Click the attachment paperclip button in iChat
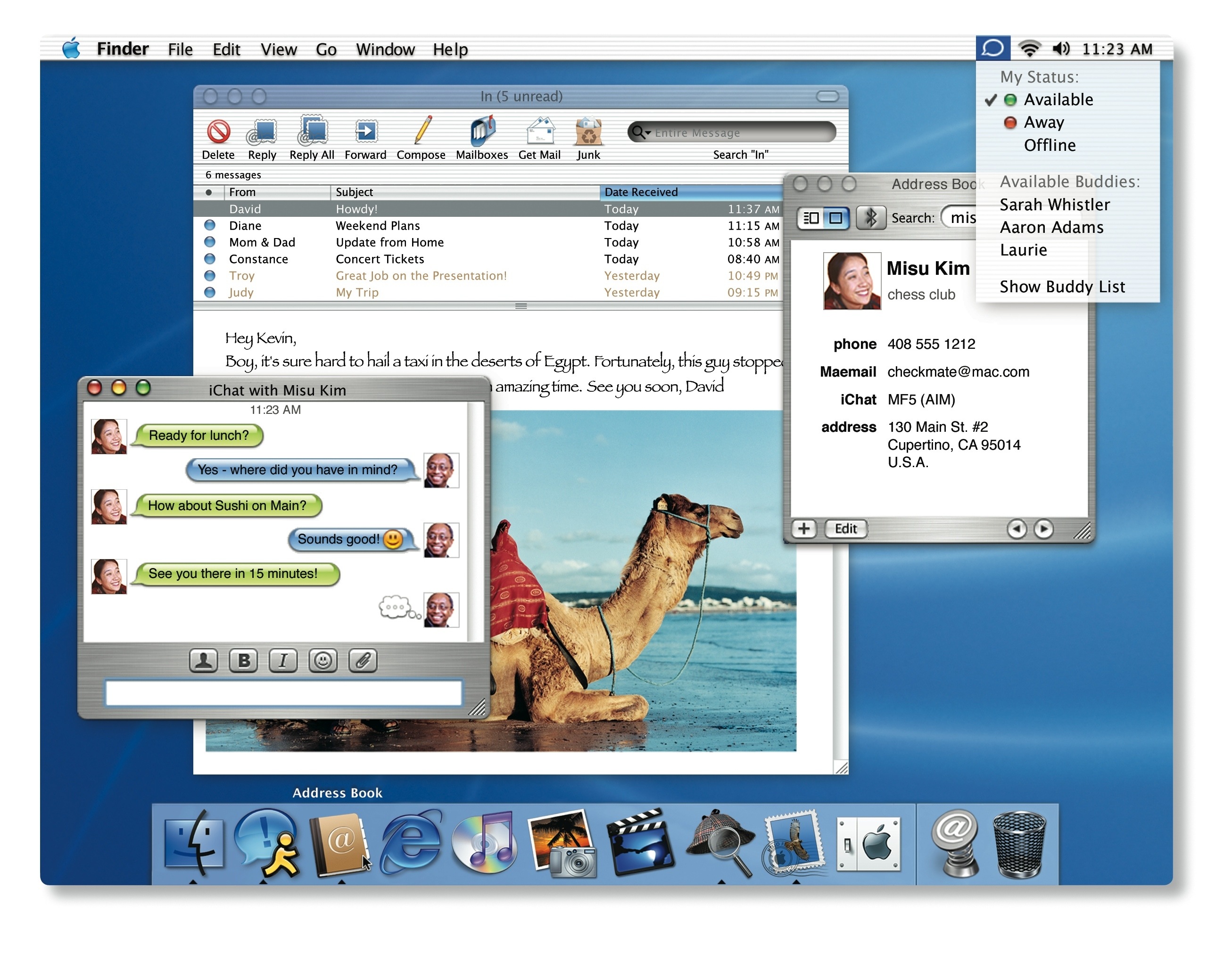Screen dimensions: 1232x972 click(363, 660)
